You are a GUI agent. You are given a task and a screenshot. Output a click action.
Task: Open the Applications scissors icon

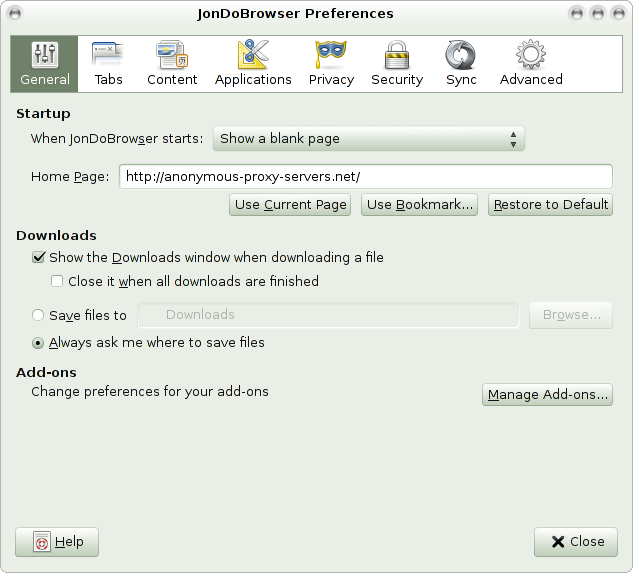(x=253, y=55)
